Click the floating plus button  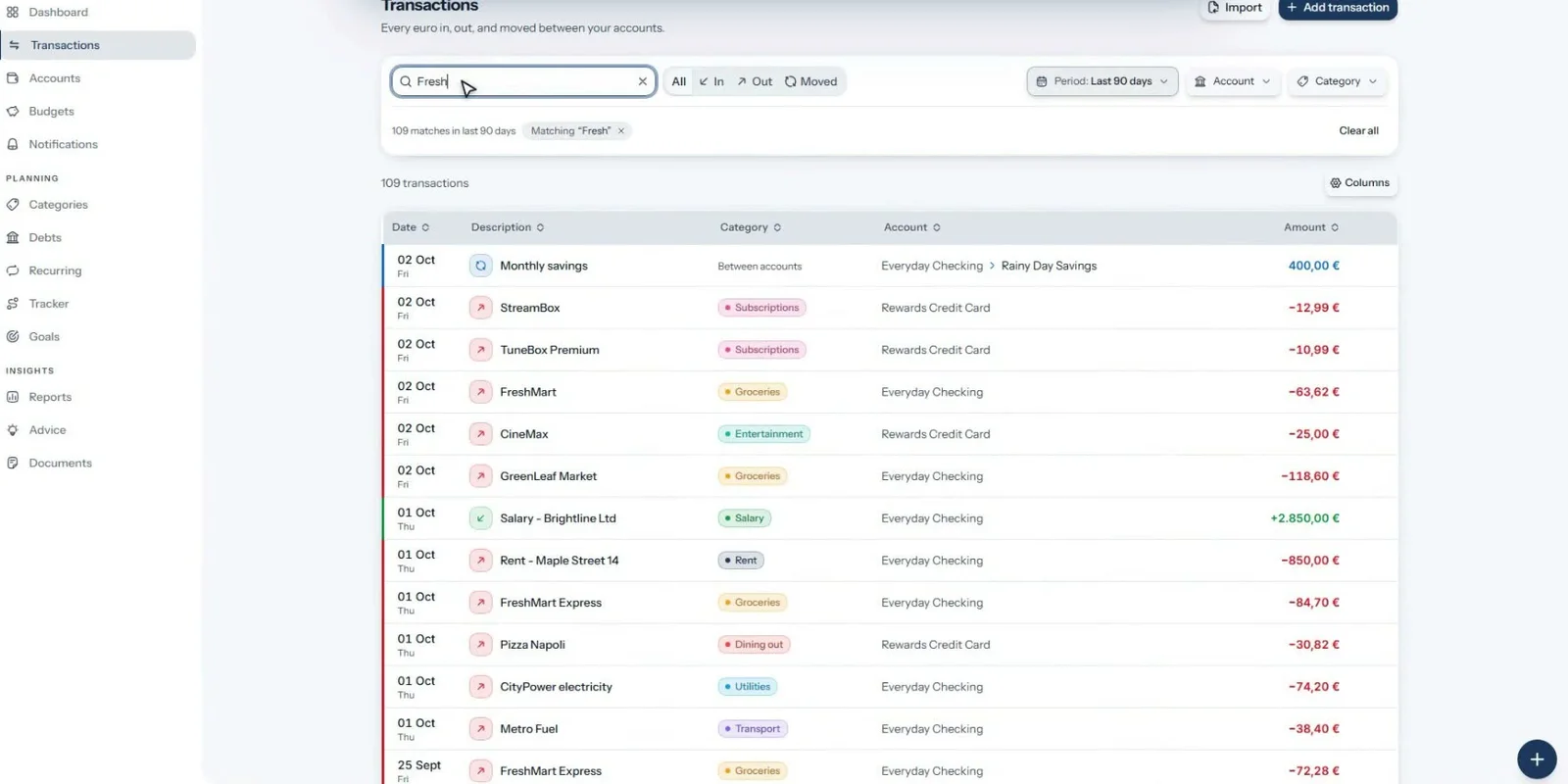(1537, 759)
